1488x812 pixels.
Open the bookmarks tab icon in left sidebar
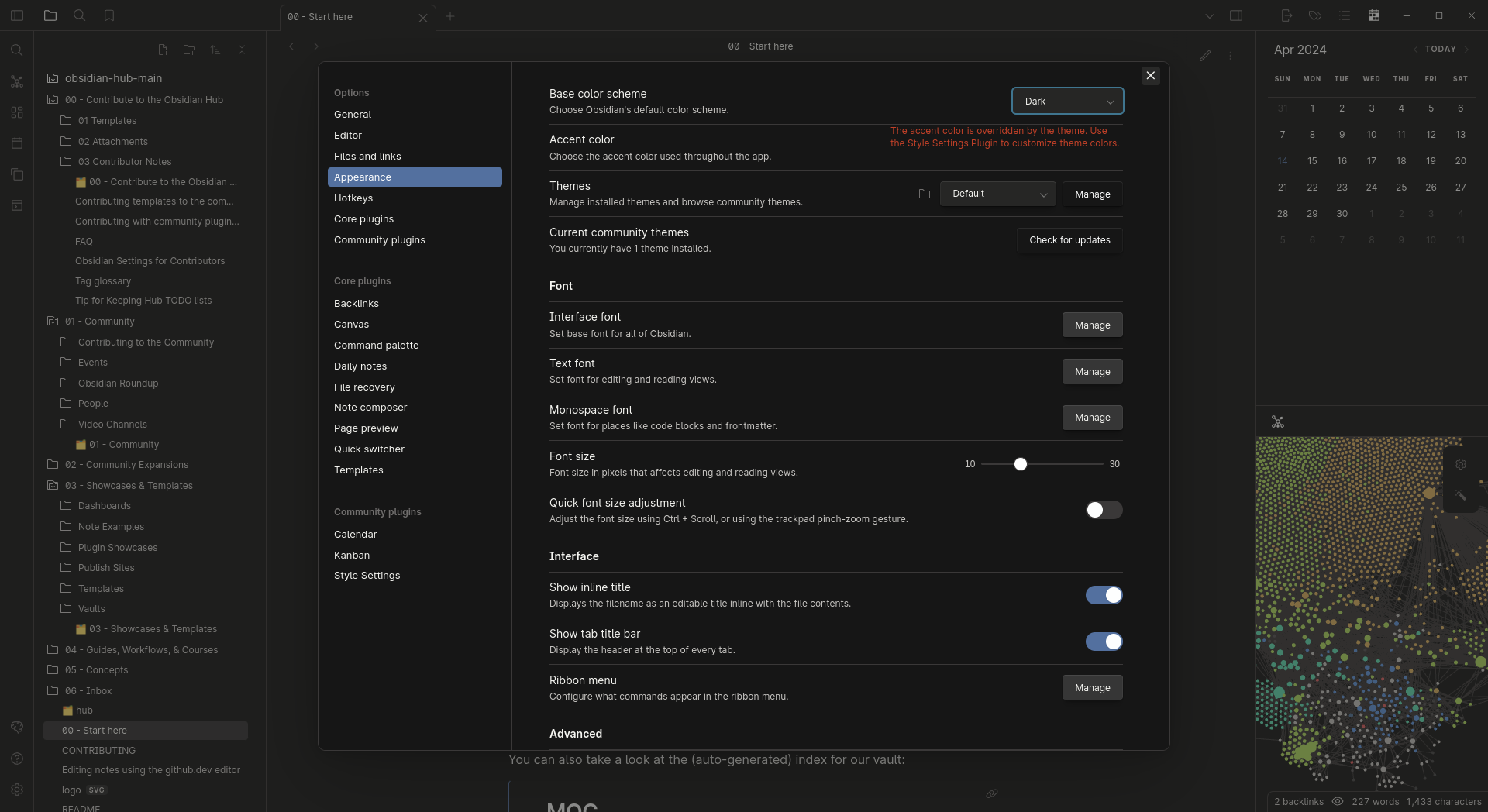(x=109, y=15)
